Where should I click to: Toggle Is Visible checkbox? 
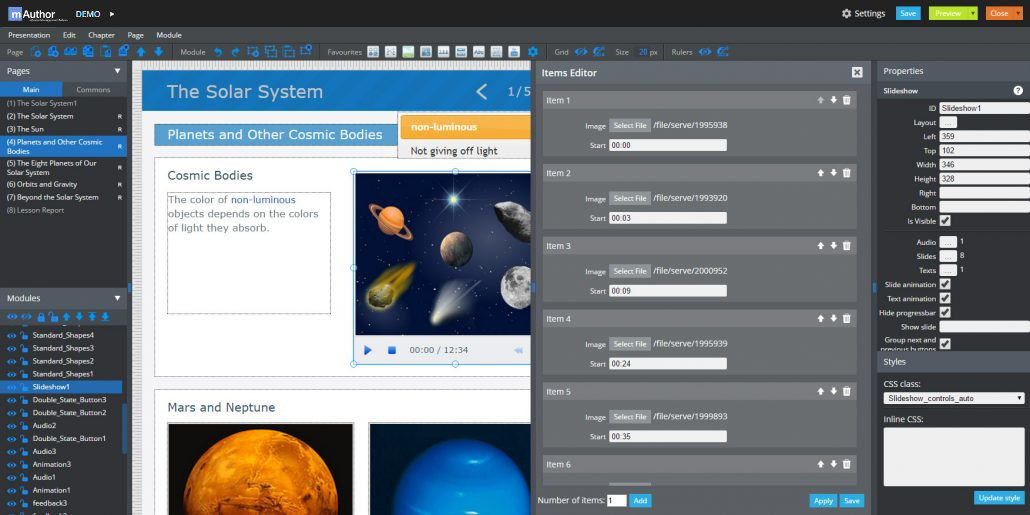[945, 221]
